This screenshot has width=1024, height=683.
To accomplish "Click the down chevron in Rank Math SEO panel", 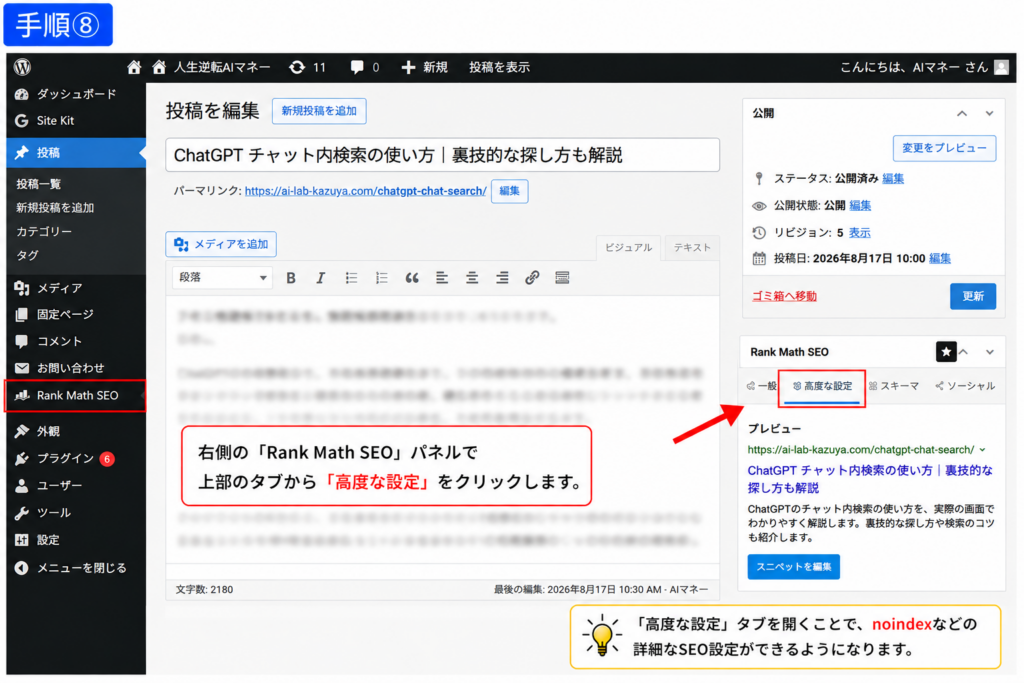I will 990,353.
